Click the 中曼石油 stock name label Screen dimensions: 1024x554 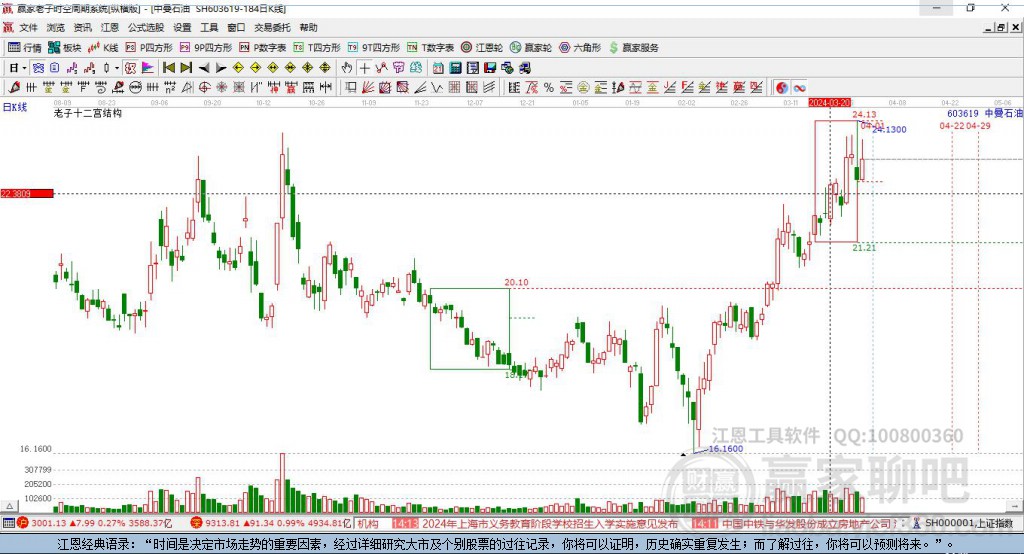[x=1003, y=113]
